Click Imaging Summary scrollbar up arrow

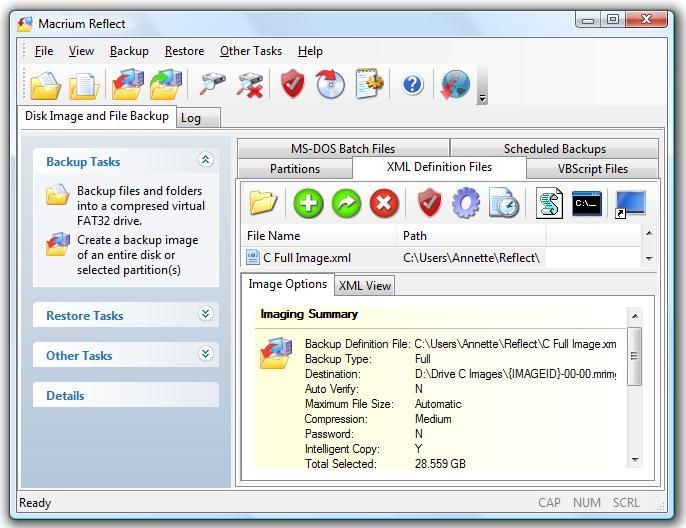tap(635, 316)
